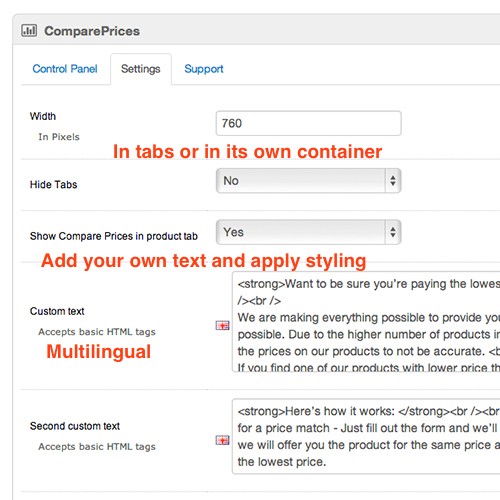The image size is (500, 500).
Task: Click the Width label
Action: pos(43,116)
